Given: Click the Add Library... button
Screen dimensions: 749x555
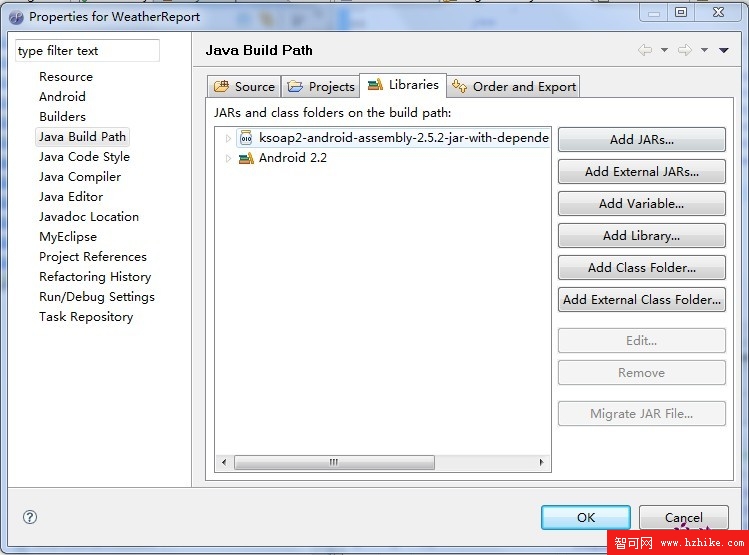Looking at the screenshot, I should coord(642,235).
